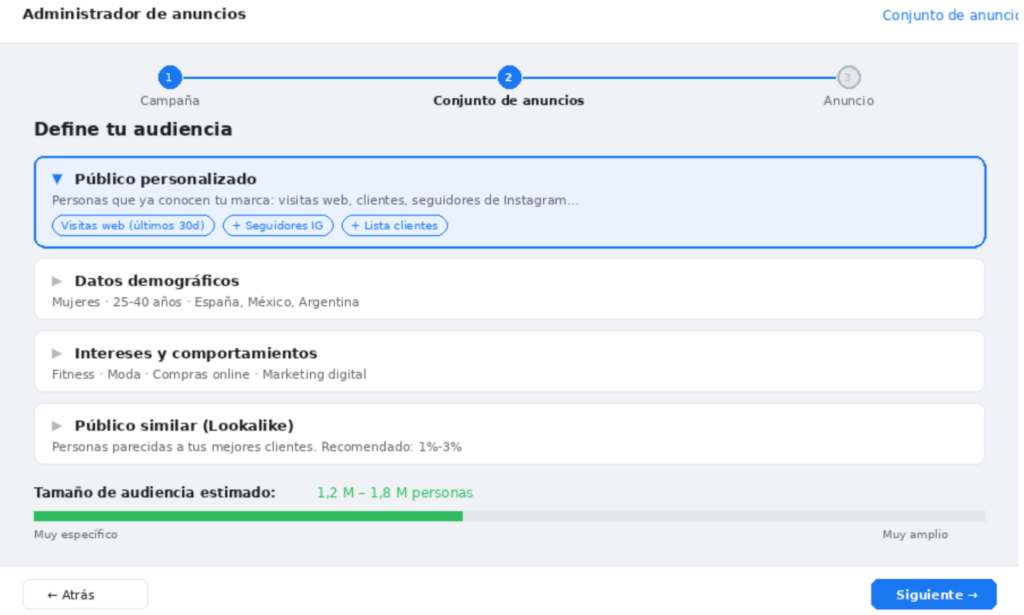Go to the Siguiente step
The height and width of the screenshot is (615, 1024).
click(x=934, y=595)
